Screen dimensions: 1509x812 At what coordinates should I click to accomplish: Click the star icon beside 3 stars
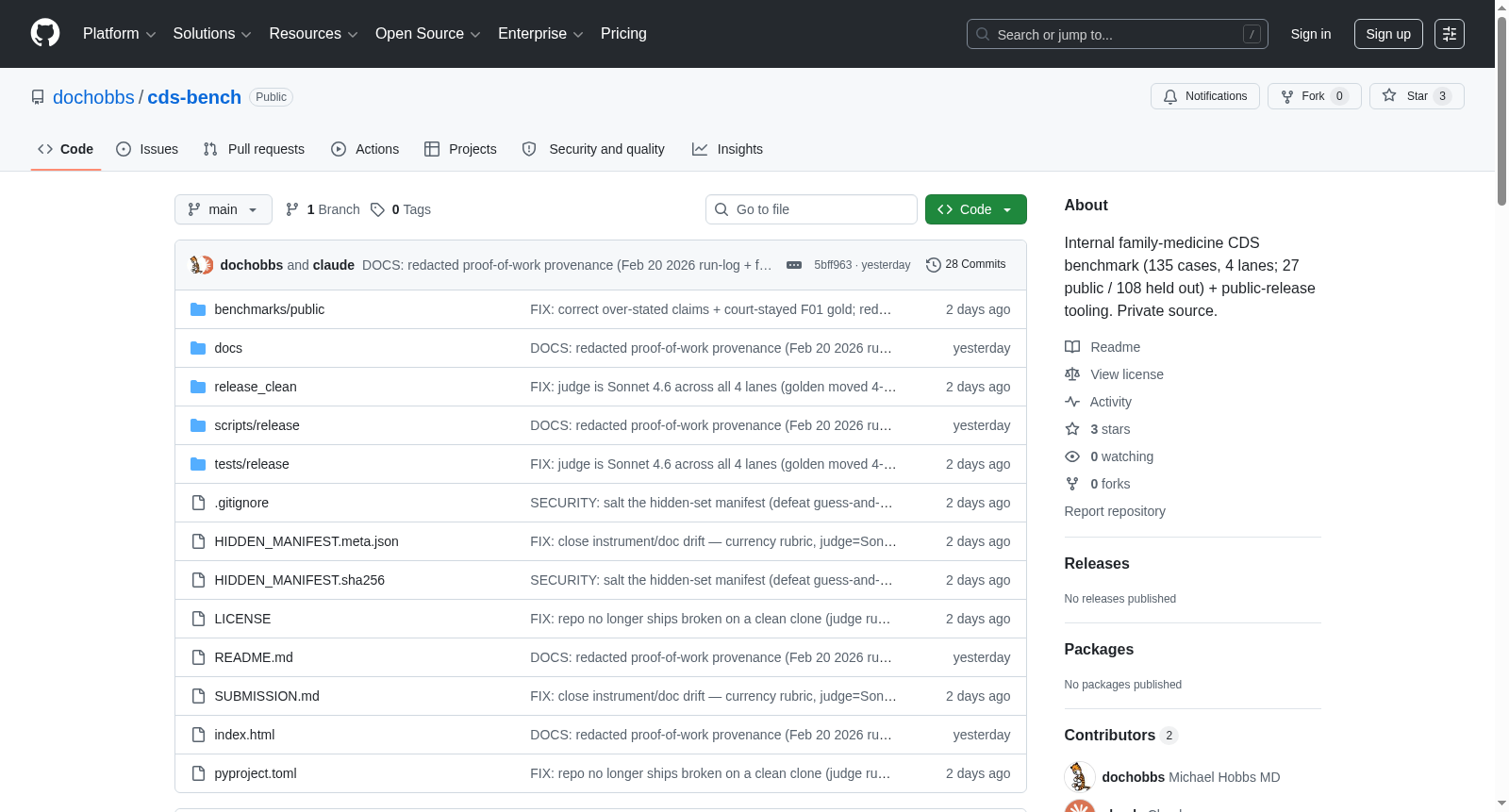(1072, 429)
